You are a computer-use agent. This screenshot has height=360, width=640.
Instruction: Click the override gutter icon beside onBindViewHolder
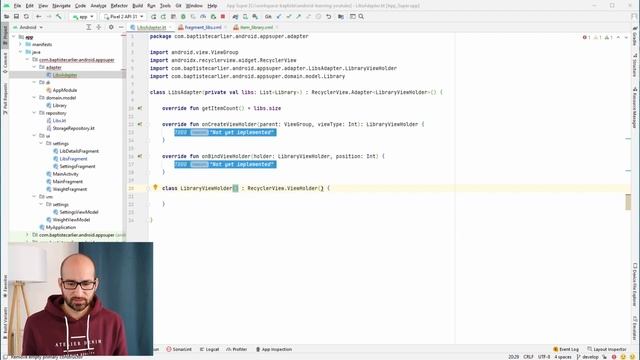click(140, 156)
